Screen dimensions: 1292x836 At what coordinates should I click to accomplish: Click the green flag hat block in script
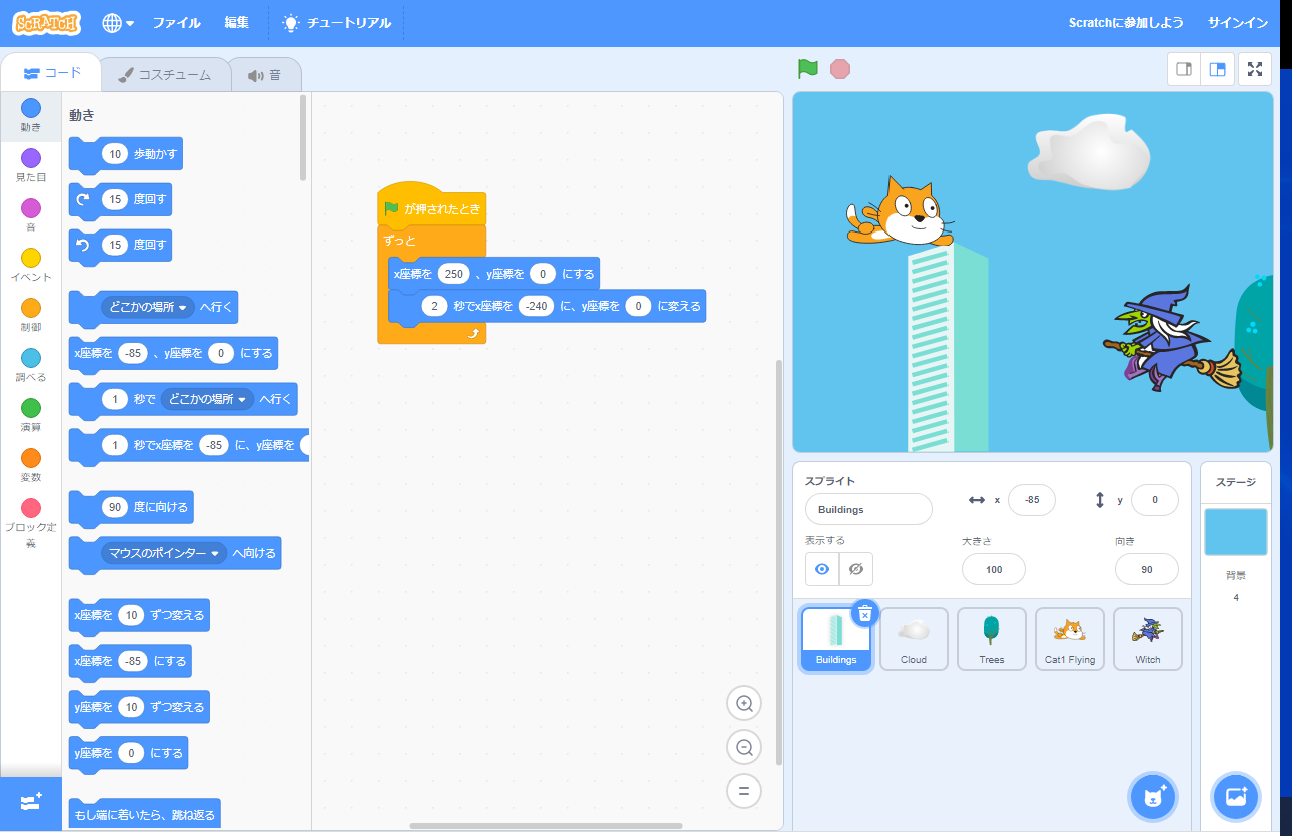[432, 204]
